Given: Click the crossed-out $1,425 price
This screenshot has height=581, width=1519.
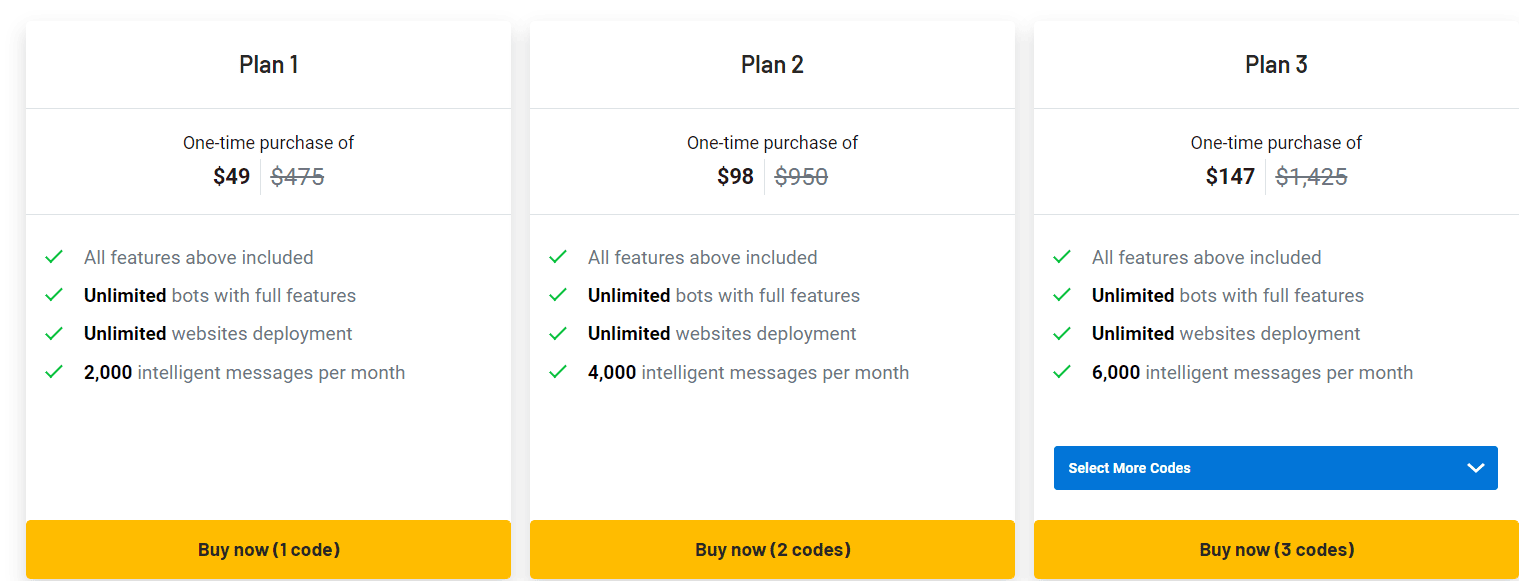Looking at the screenshot, I should point(1311,176).
